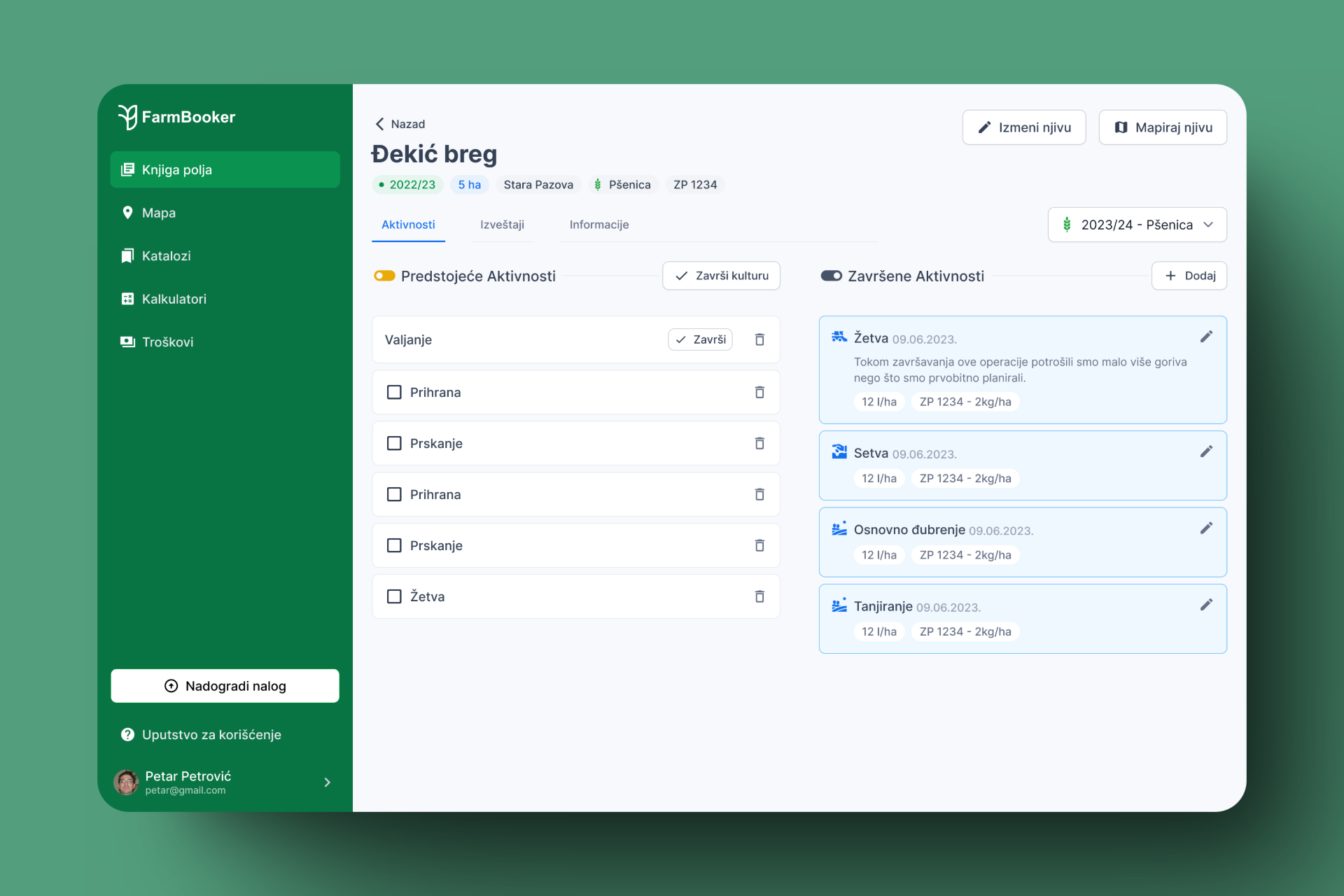Delete the Valjanje activity with trash icon
Viewport: 1344px width, 896px height.
(759, 339)
